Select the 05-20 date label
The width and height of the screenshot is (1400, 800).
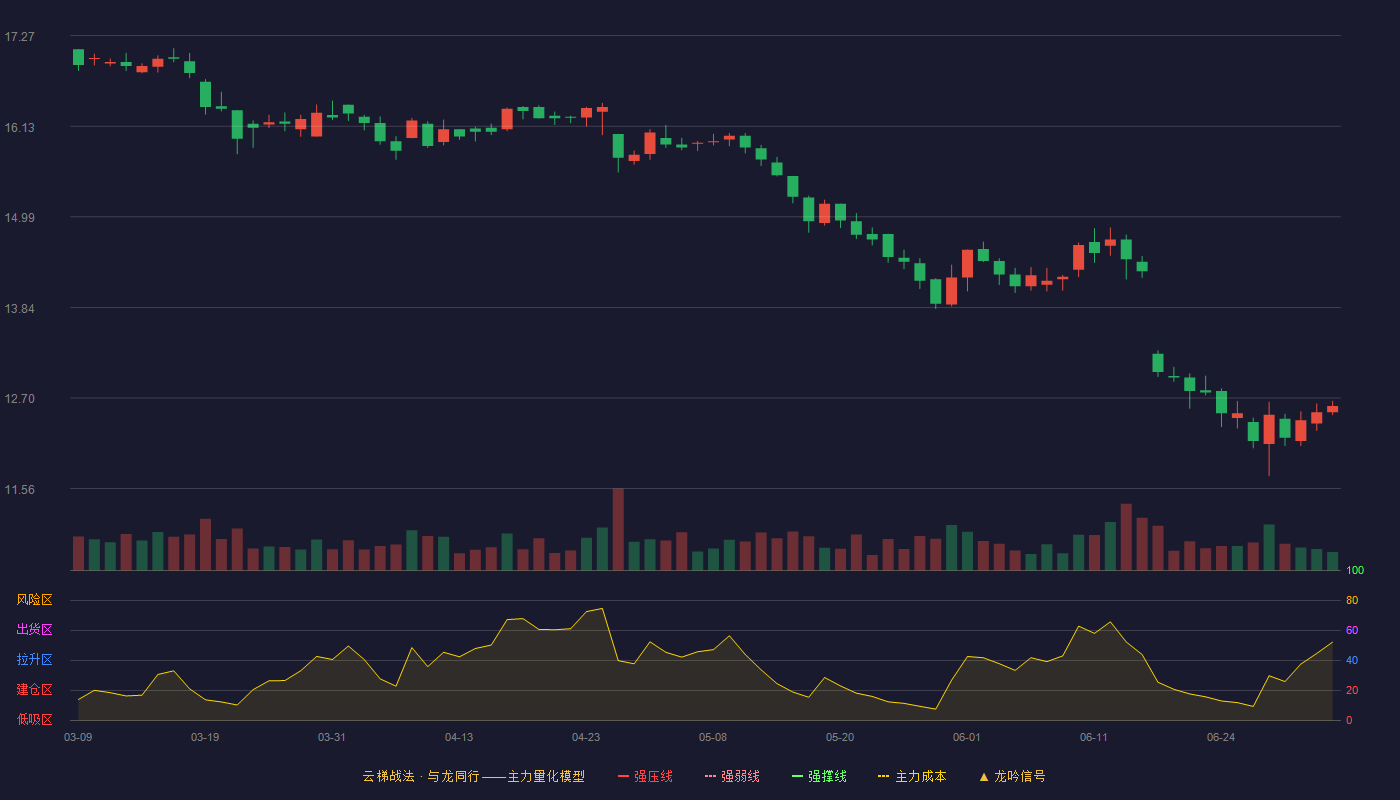(840, 737)
